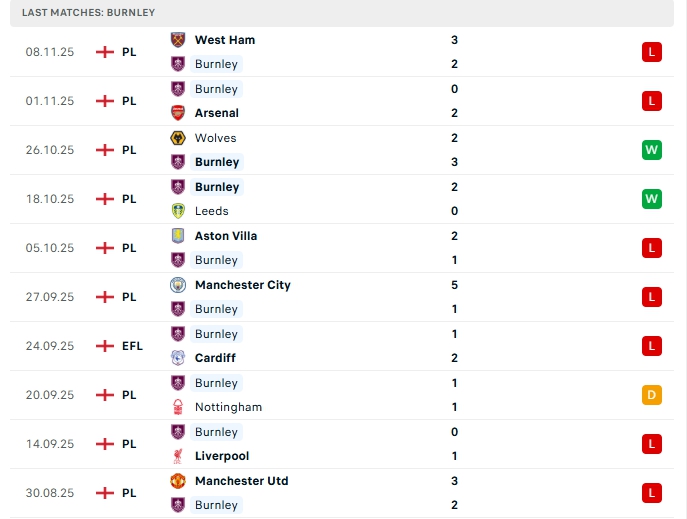The width and height of the screenshot is (687, 519).
Task: Open the Liverpool team link
Action: click(222, 456)
